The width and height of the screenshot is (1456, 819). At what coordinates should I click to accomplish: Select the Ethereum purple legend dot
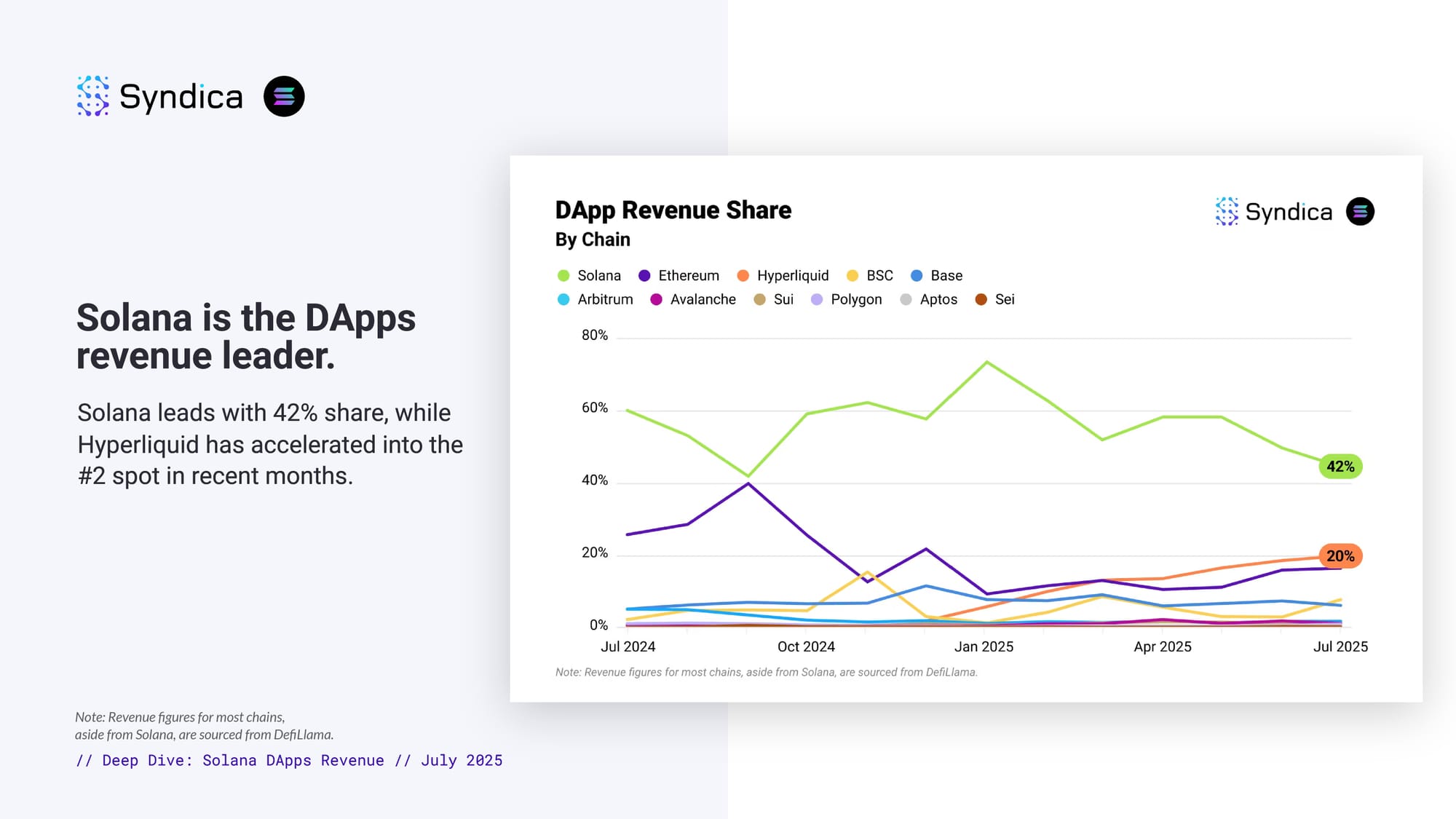pos(644,276)
